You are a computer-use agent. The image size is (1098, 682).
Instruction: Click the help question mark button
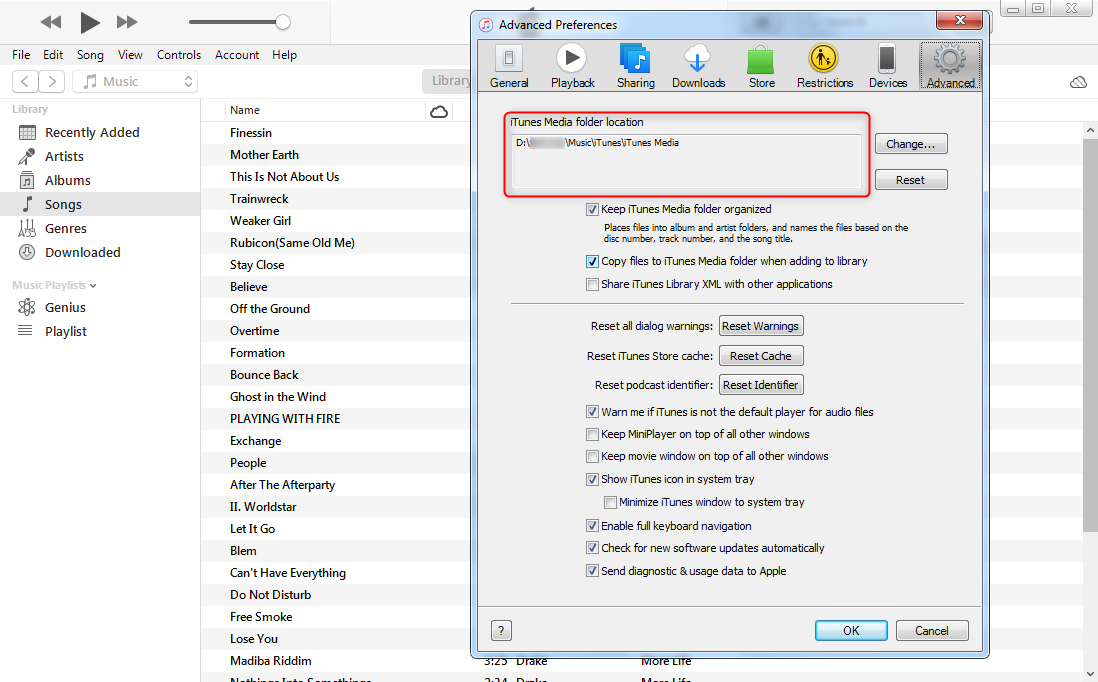[501, 631]
